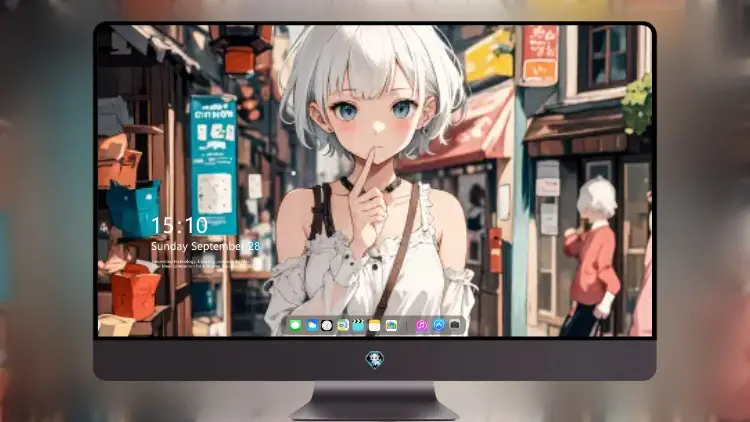The width and height of the screenshot is (750, 422).
Task: Click the 15:10 clock widget
Action: 179,225
